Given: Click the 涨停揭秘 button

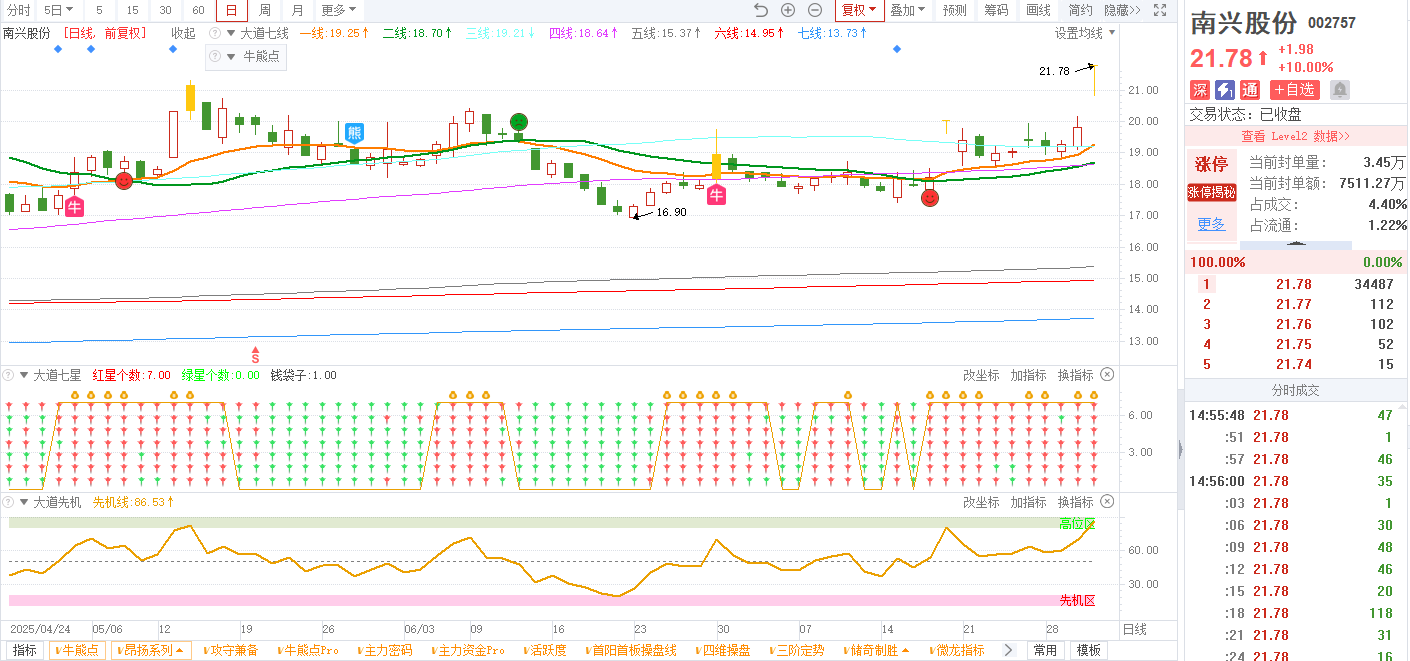Looking at the screenshot, I should pos(1211,193).
